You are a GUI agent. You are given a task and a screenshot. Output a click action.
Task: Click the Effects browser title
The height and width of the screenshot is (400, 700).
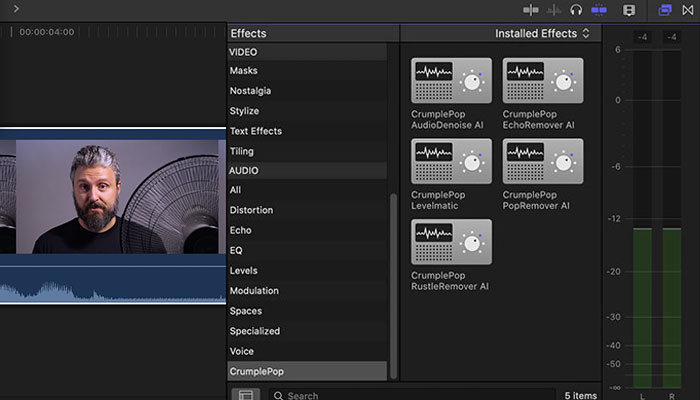coord(248,33)
